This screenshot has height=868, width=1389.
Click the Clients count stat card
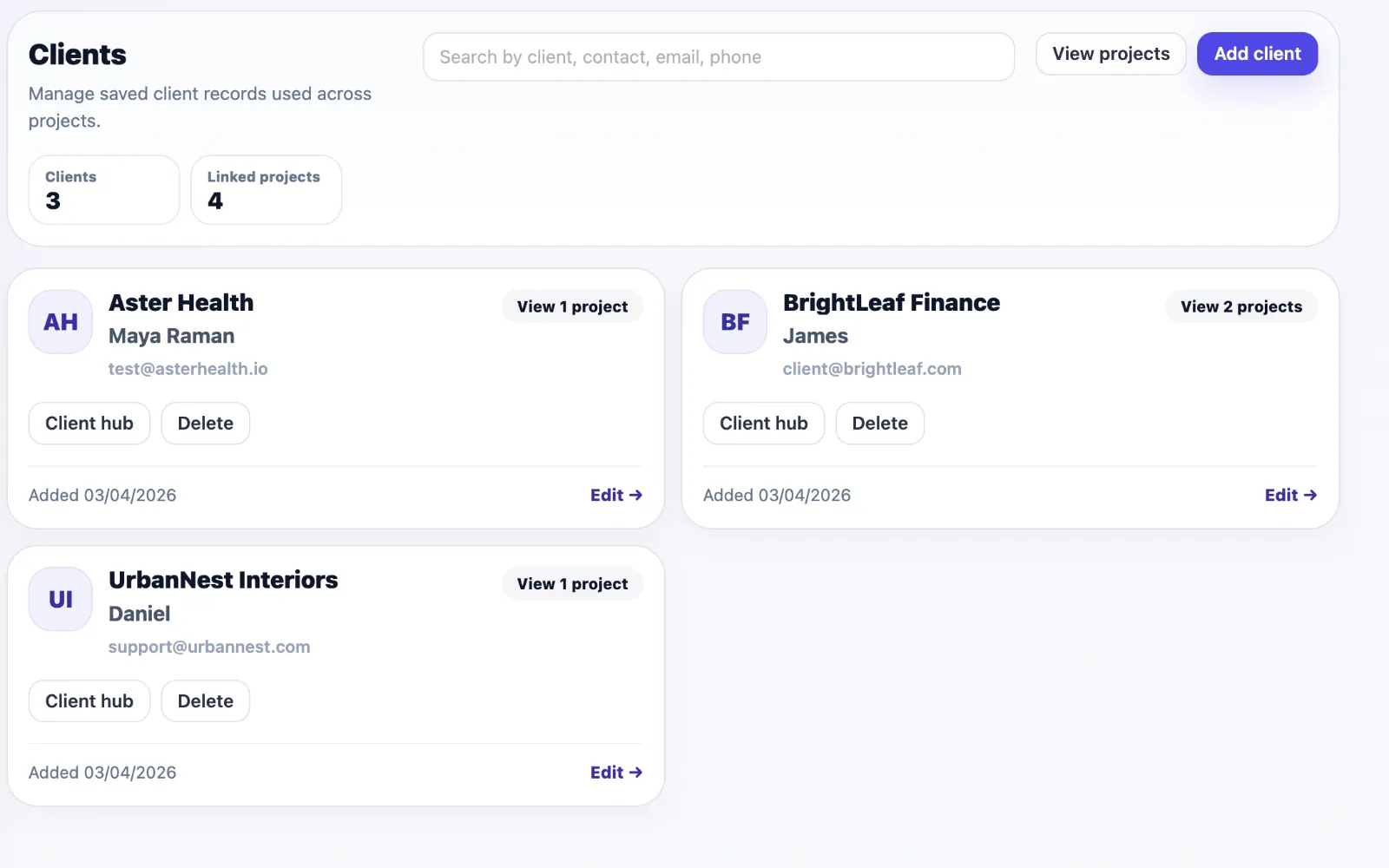(104, 190)
